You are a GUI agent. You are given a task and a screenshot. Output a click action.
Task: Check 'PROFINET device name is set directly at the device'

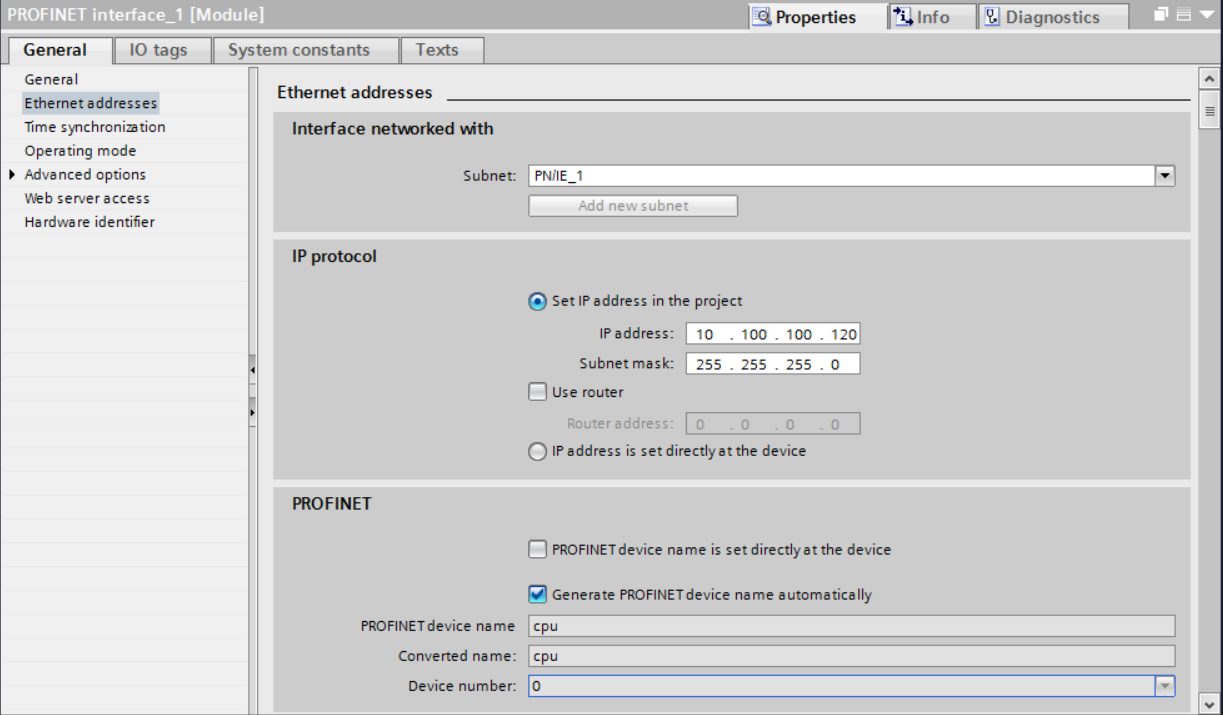coord(537,549)
